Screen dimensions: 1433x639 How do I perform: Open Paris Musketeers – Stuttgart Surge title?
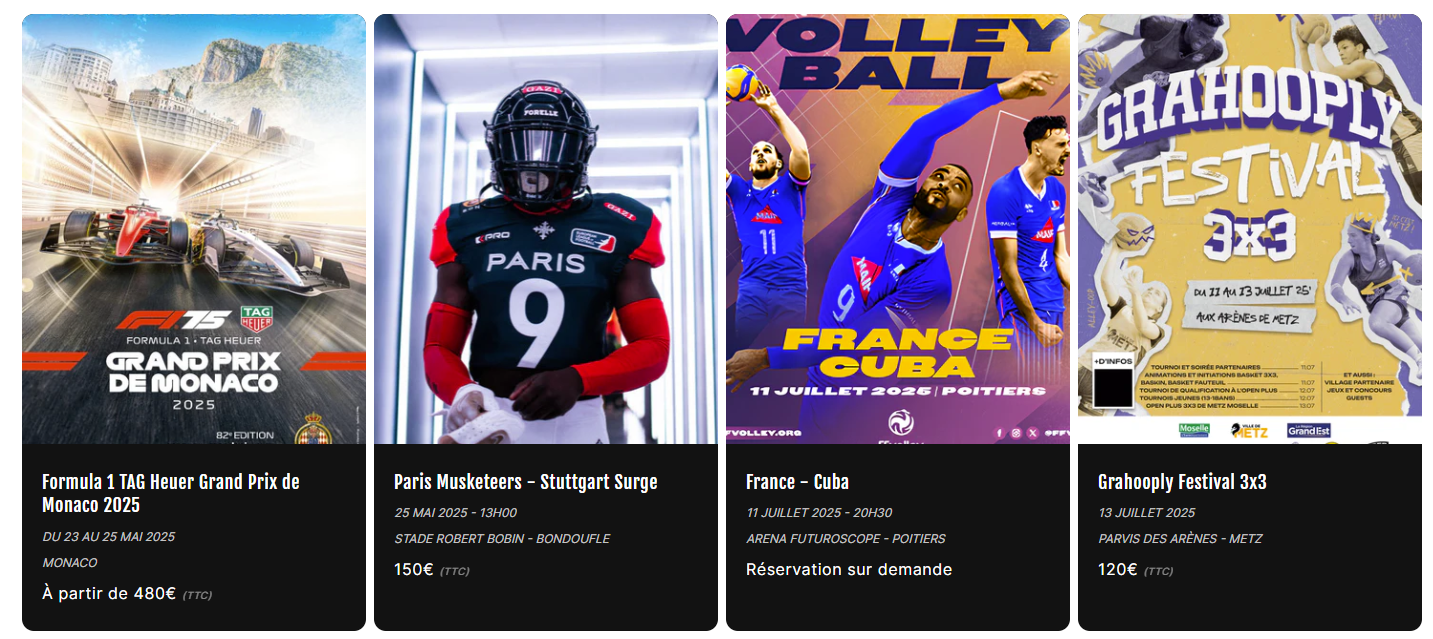pyautogui.click(x=526, y=482)
